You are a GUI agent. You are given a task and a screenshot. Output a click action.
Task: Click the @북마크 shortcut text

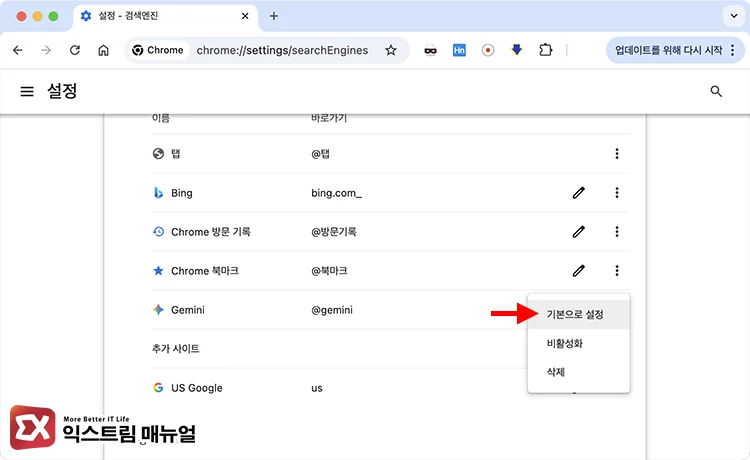coord(329,271)
